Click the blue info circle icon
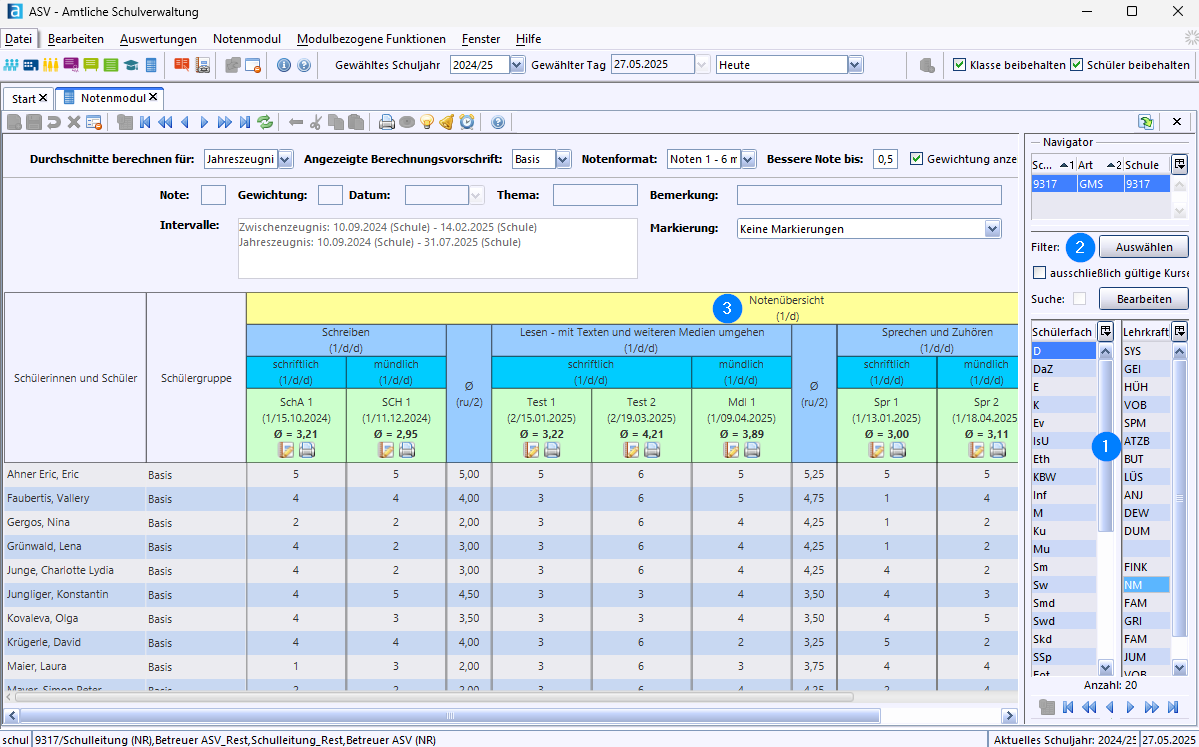This screenshot has height=747, width=1199. [284, 65]
